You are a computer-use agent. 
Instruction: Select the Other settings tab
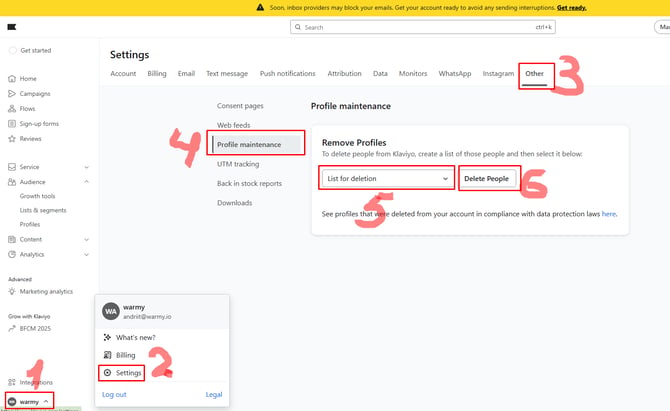pyautogui.click(x=535, y=73)
